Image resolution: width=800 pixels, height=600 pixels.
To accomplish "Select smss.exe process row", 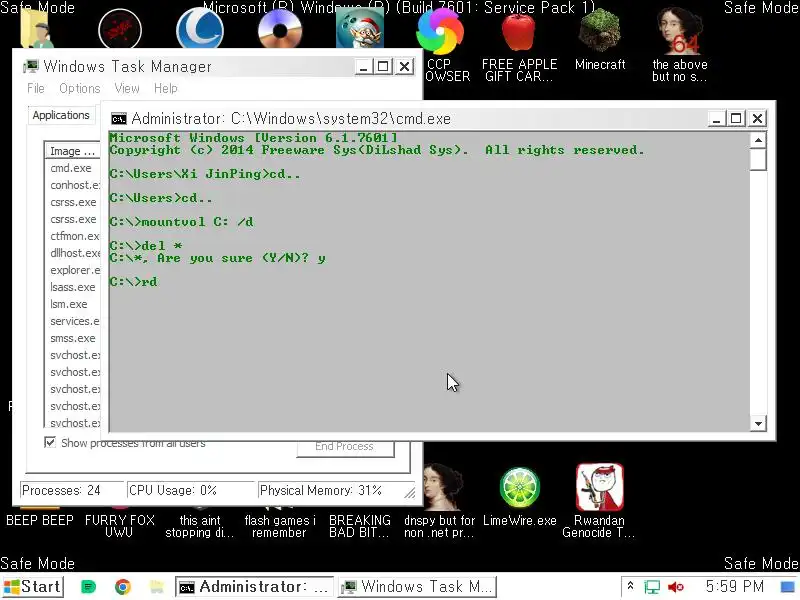I will point(73,338).
